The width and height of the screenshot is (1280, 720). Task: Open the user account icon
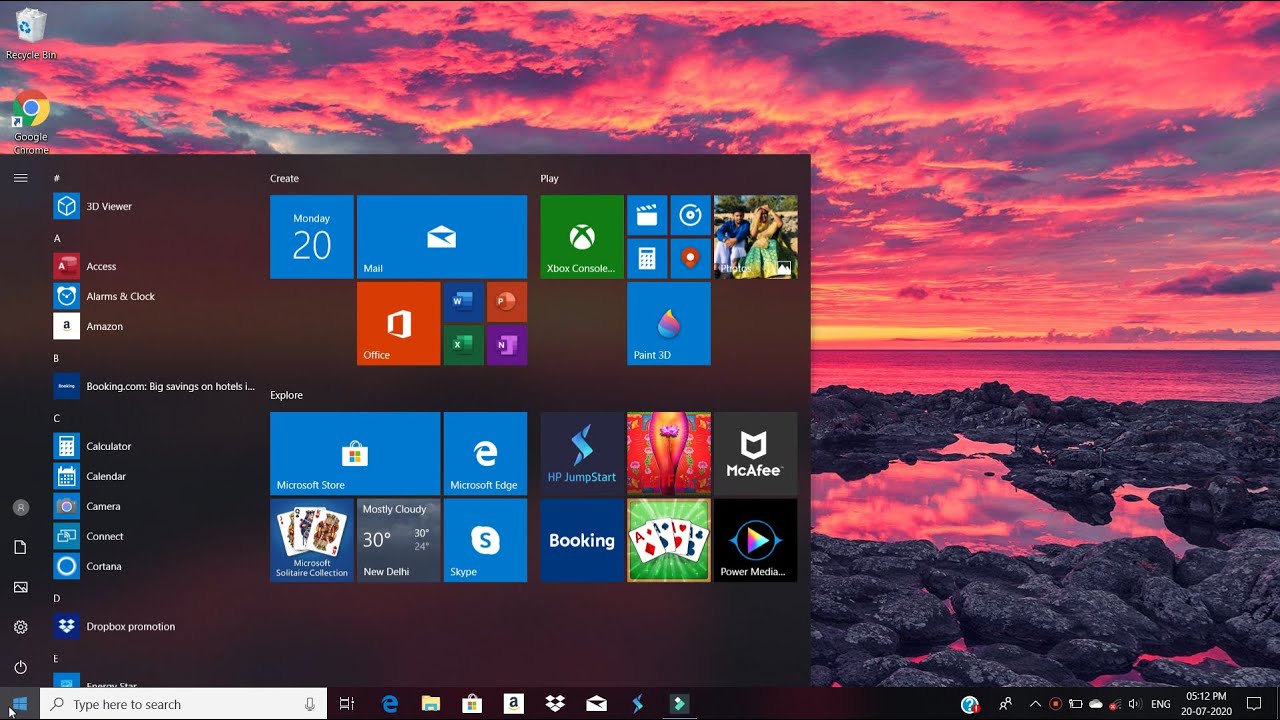pyautogui.click(x=20, y=507)
